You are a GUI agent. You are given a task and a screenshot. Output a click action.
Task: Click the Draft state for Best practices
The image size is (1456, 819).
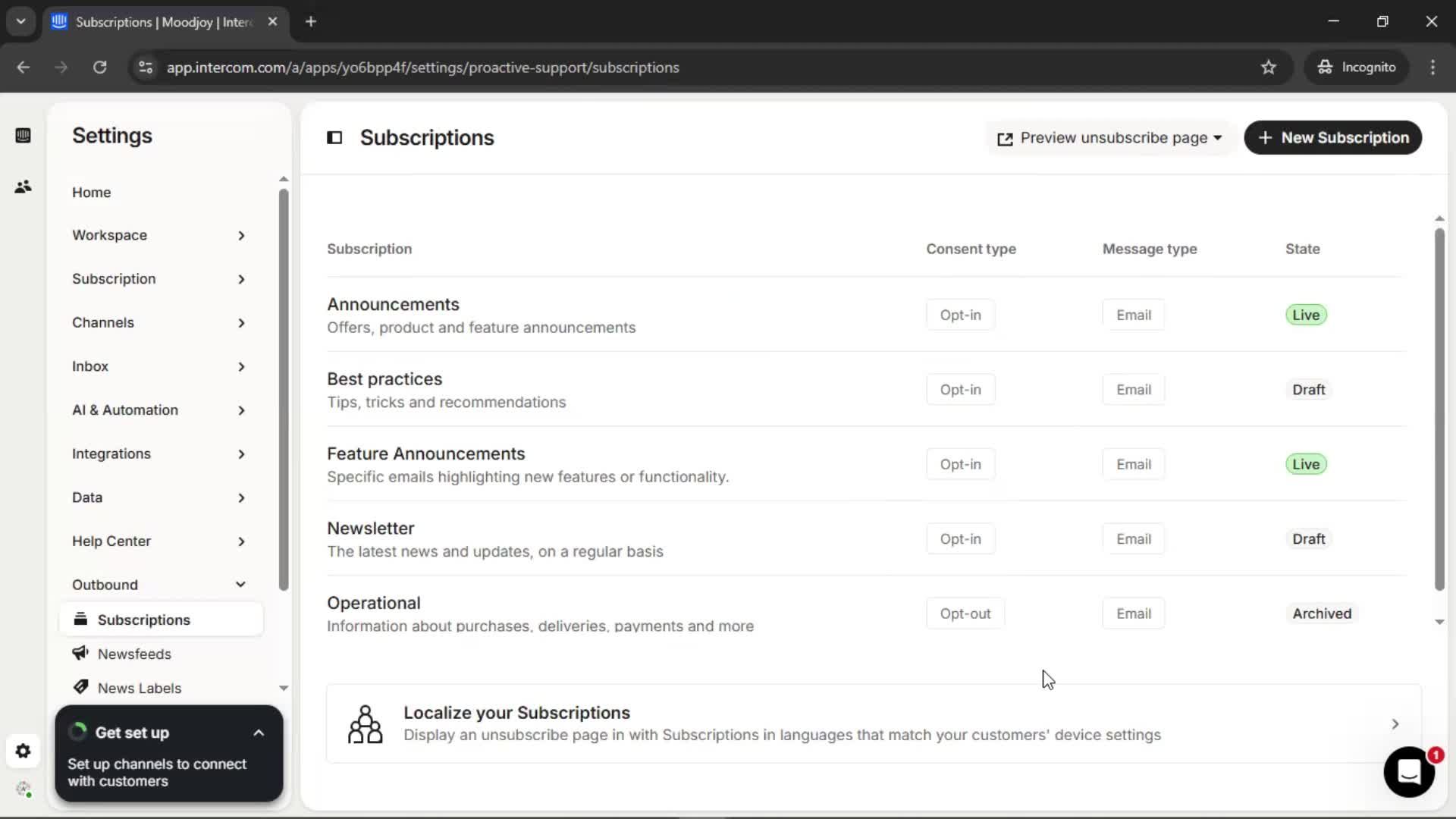point(1308,390)
